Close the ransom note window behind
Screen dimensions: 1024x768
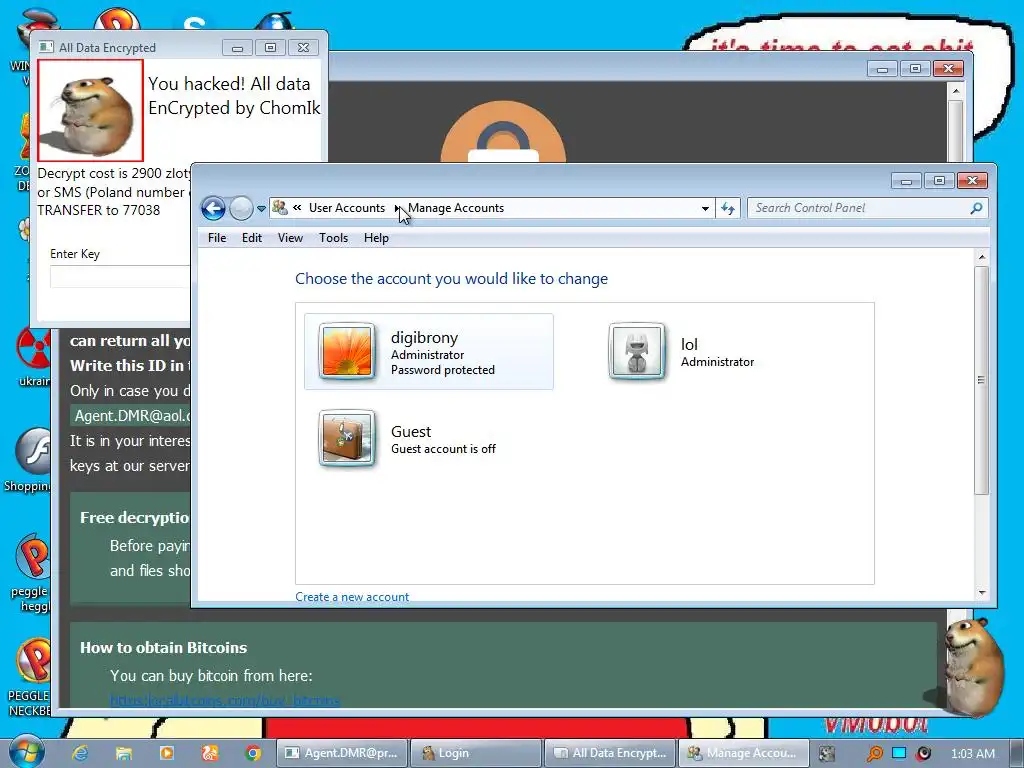[x=948, y=69]
